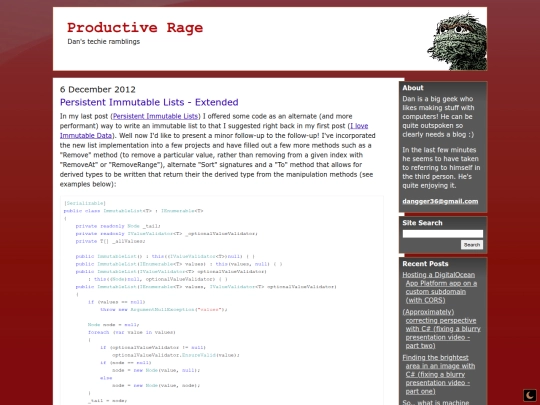Image resolution: width=540 pixels, height=405 pixels.
Task: Click the '_tail = node;' code line
Action: click(108, 400)
